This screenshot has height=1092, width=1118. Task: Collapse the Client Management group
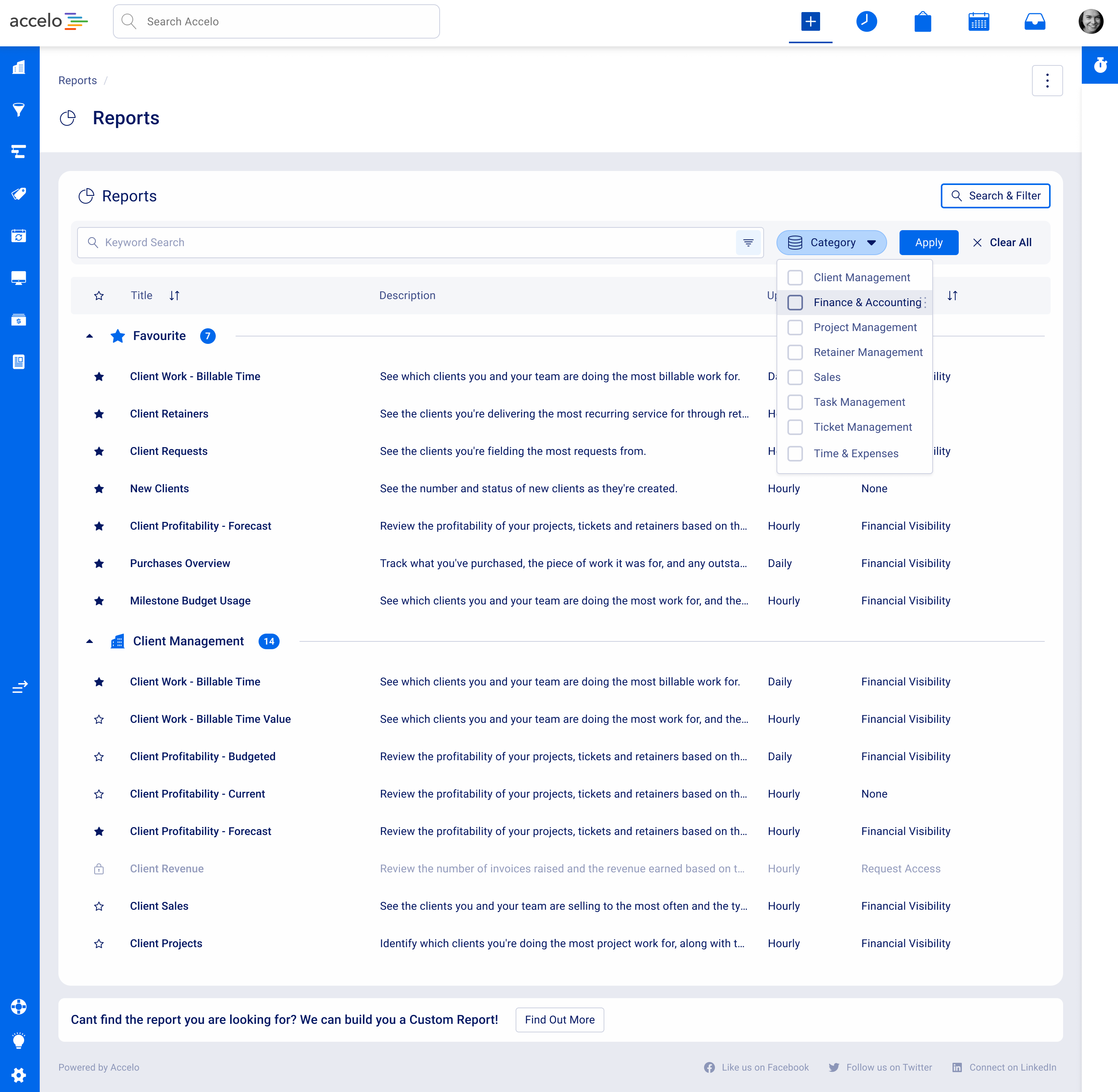(90, 641)
